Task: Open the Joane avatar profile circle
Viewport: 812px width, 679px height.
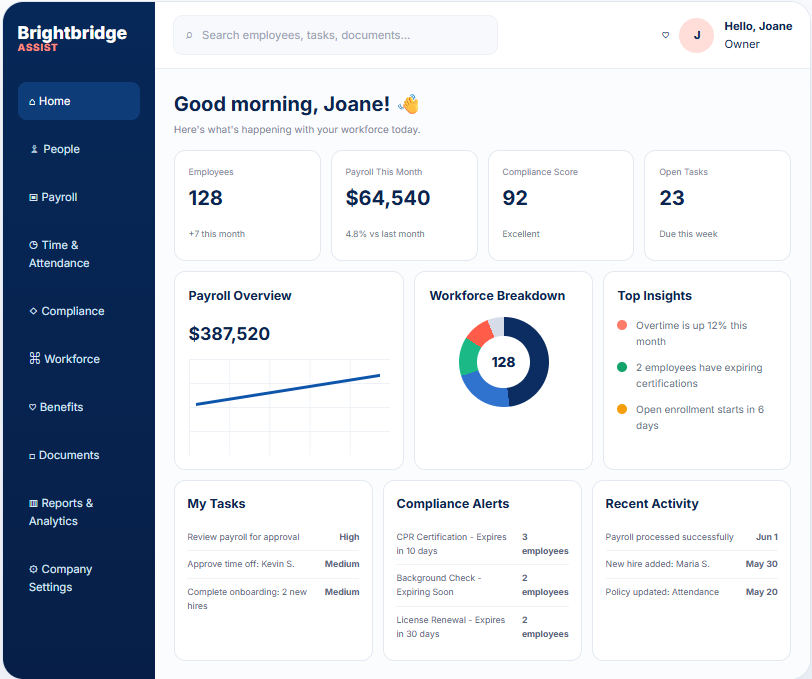Action: pyautogui.click(x=697, y=35)
